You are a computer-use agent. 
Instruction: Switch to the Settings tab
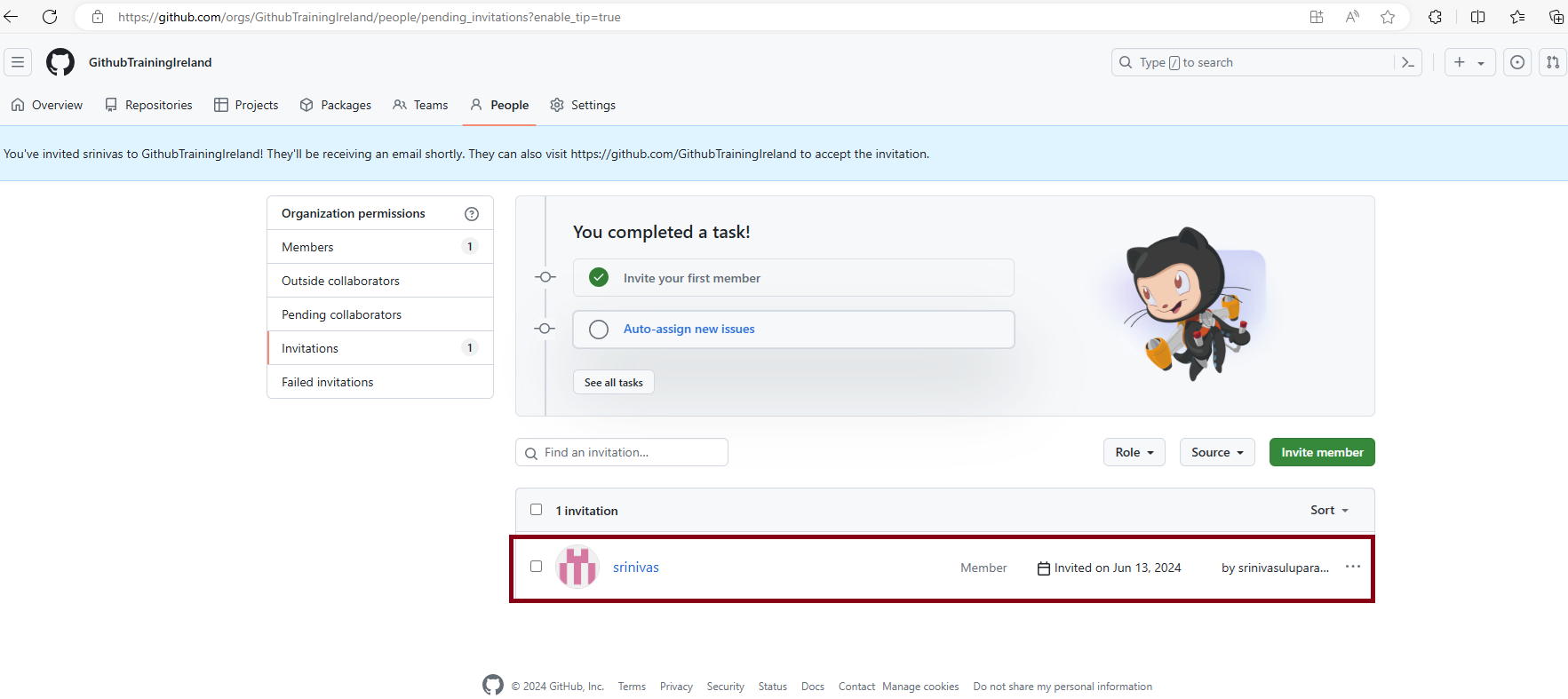pyautogui.click(x=583, y=105)
